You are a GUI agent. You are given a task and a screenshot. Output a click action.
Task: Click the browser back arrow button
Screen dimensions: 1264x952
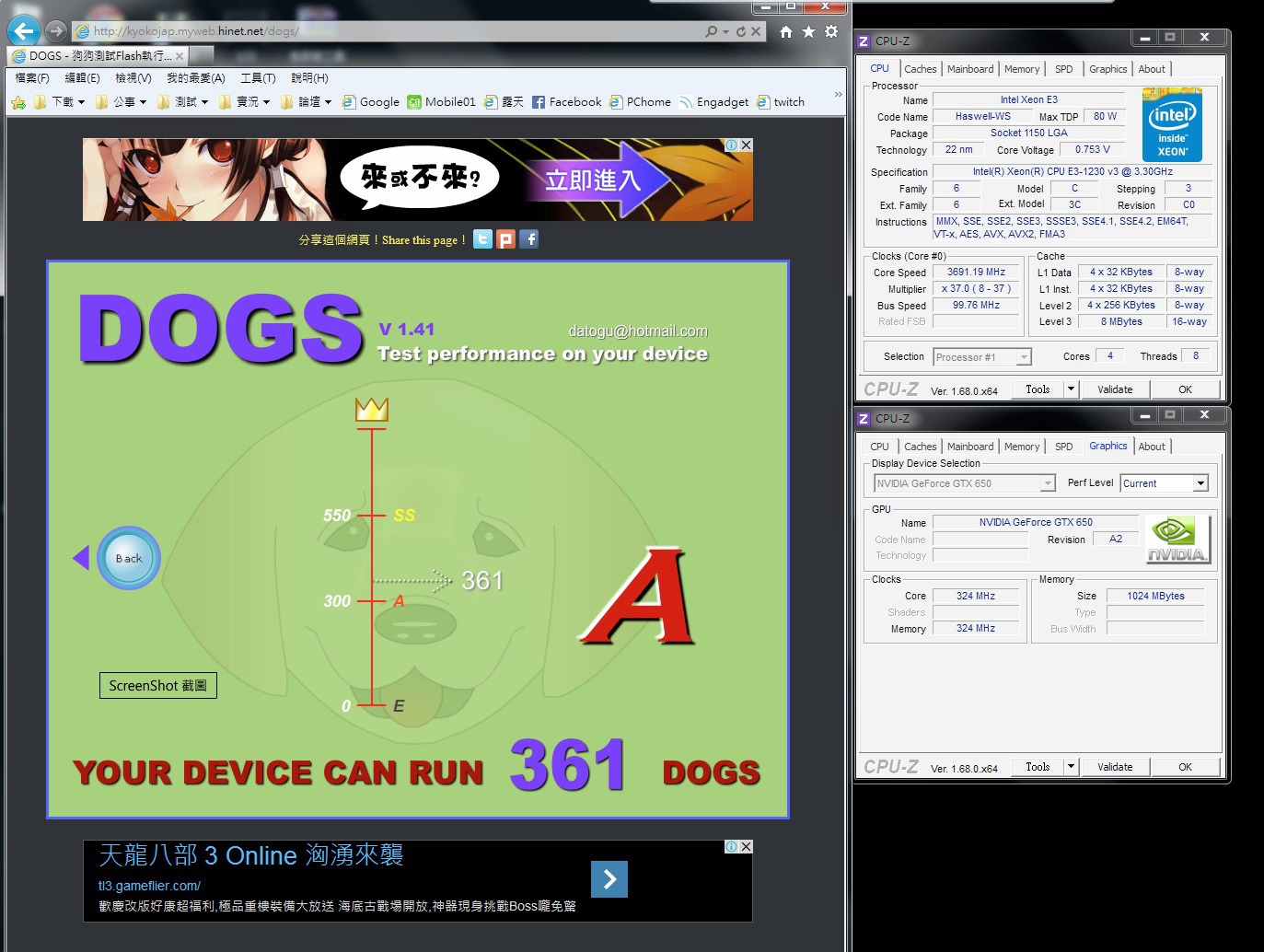point(24,31)
